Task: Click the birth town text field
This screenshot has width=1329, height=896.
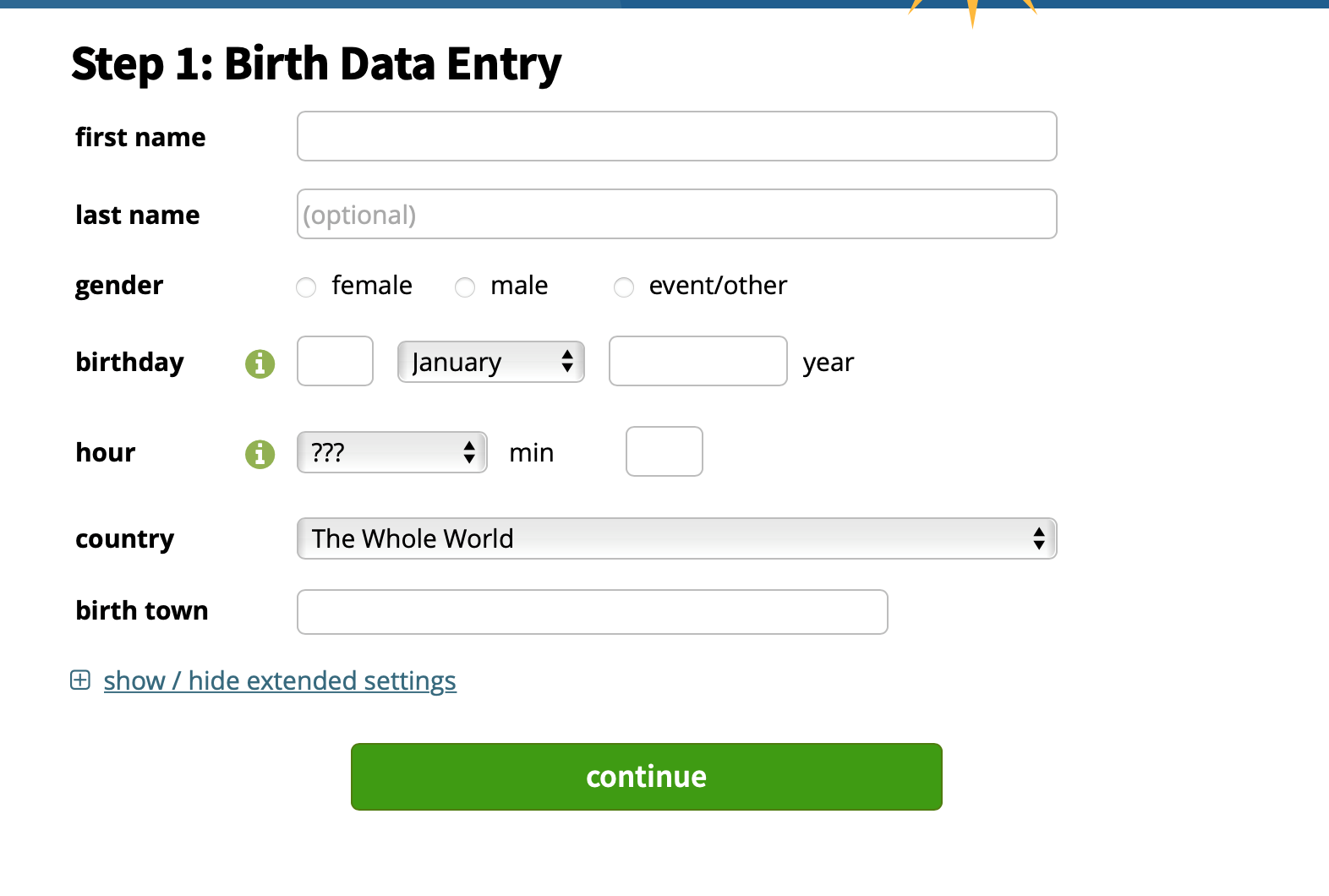Action: coord(593,612)
